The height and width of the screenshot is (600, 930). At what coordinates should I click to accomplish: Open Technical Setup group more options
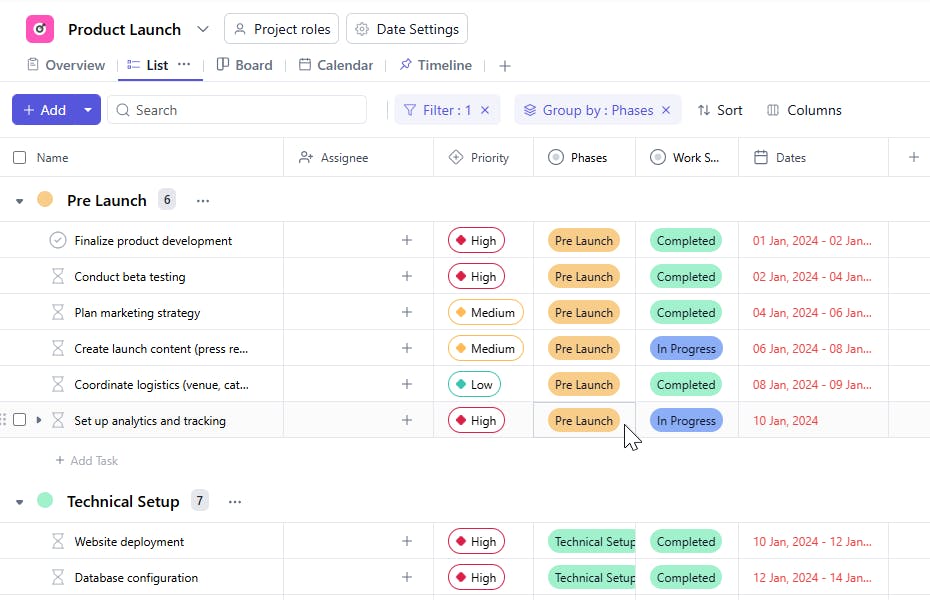click(x=235, y=502)
